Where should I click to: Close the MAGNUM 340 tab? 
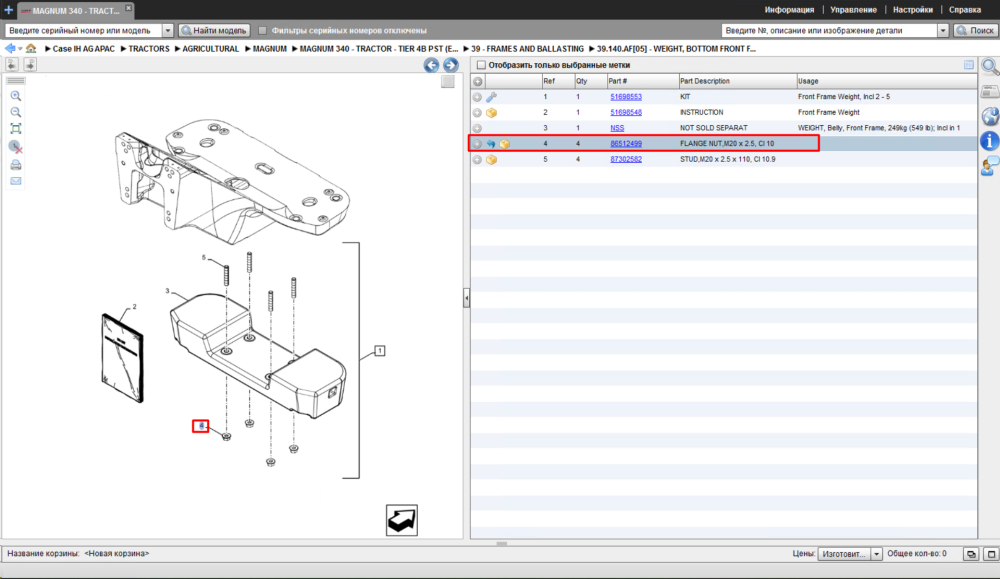click(128, 8)
